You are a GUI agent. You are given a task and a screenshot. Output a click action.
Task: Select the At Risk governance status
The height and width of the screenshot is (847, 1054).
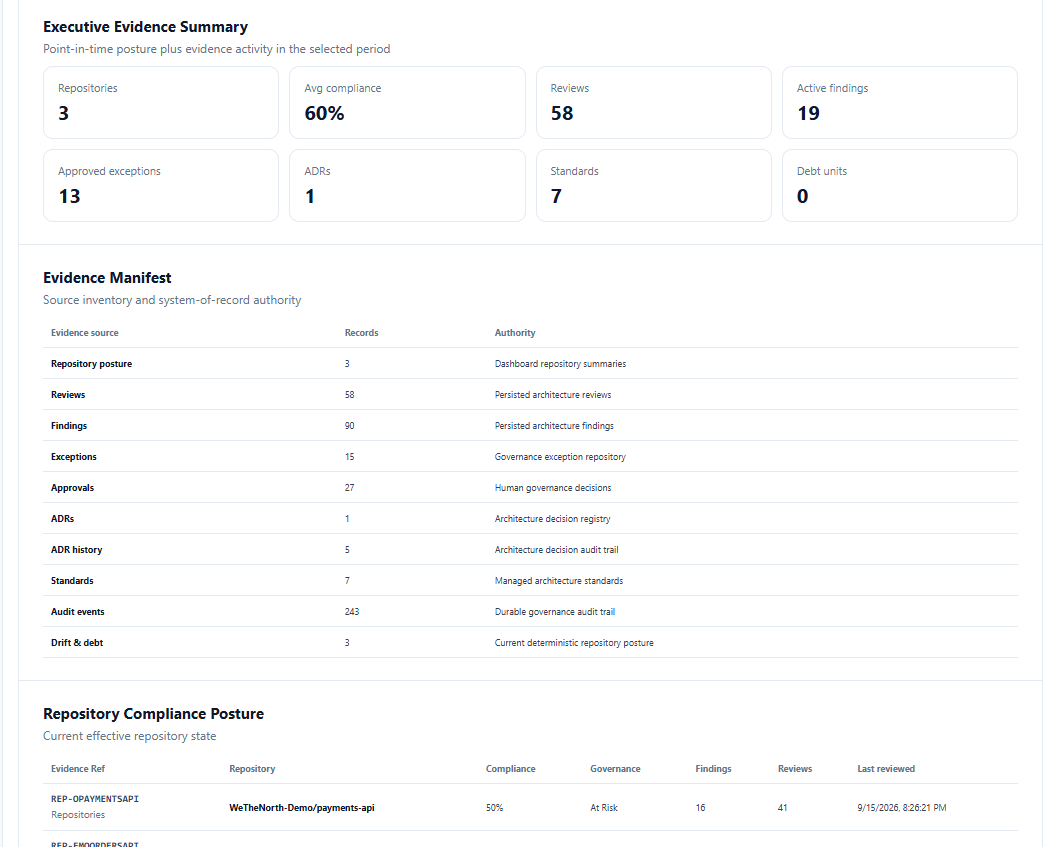pyautogui.click(x=604, y=808)
